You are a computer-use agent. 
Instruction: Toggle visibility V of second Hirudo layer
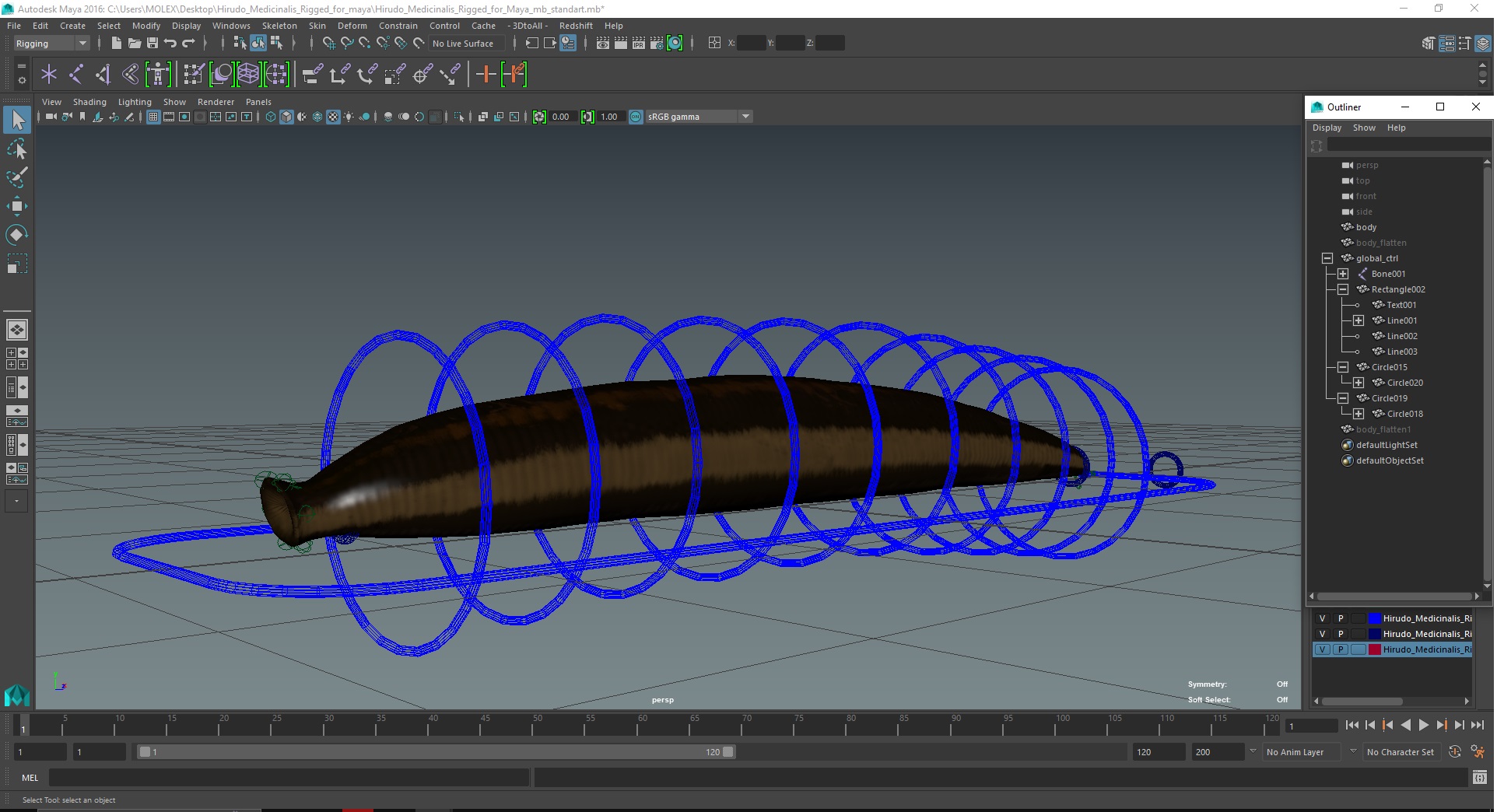coord(1322,634)
